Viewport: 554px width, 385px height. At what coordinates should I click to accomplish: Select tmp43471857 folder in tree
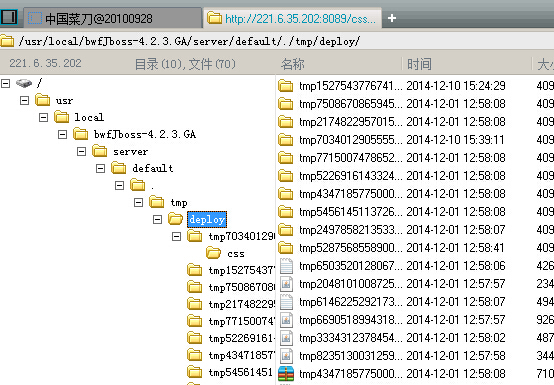(x=241, y=355)
